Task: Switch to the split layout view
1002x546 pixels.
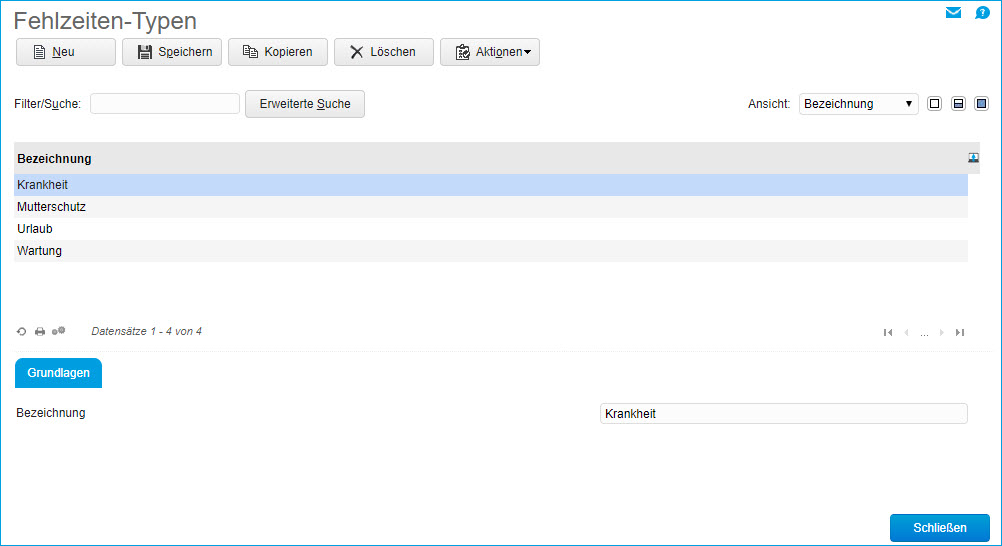Action: [958, 104]
